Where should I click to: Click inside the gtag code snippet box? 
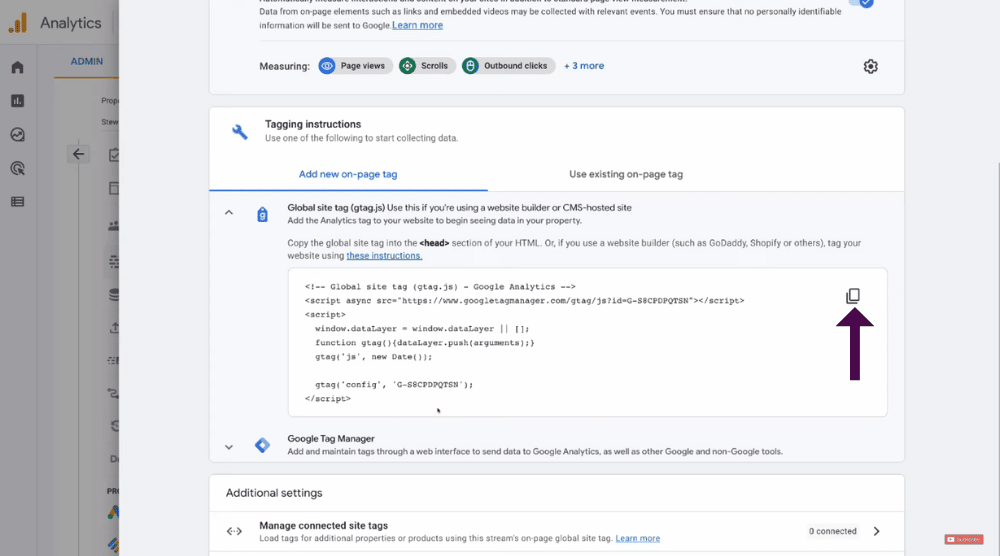[587, 342]
